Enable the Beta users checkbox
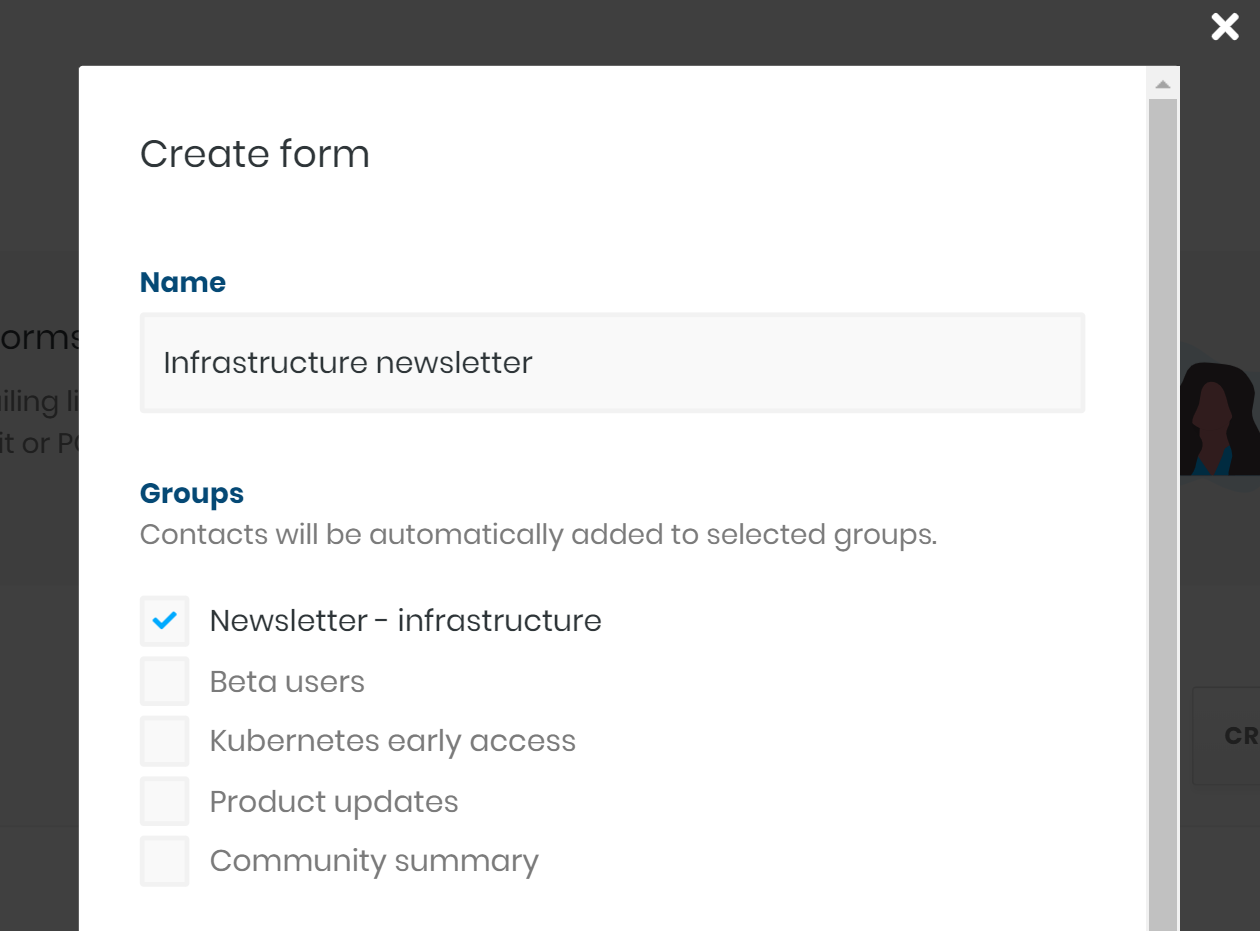This screenshot has height=931, width=1260. (x=164, y=681)
